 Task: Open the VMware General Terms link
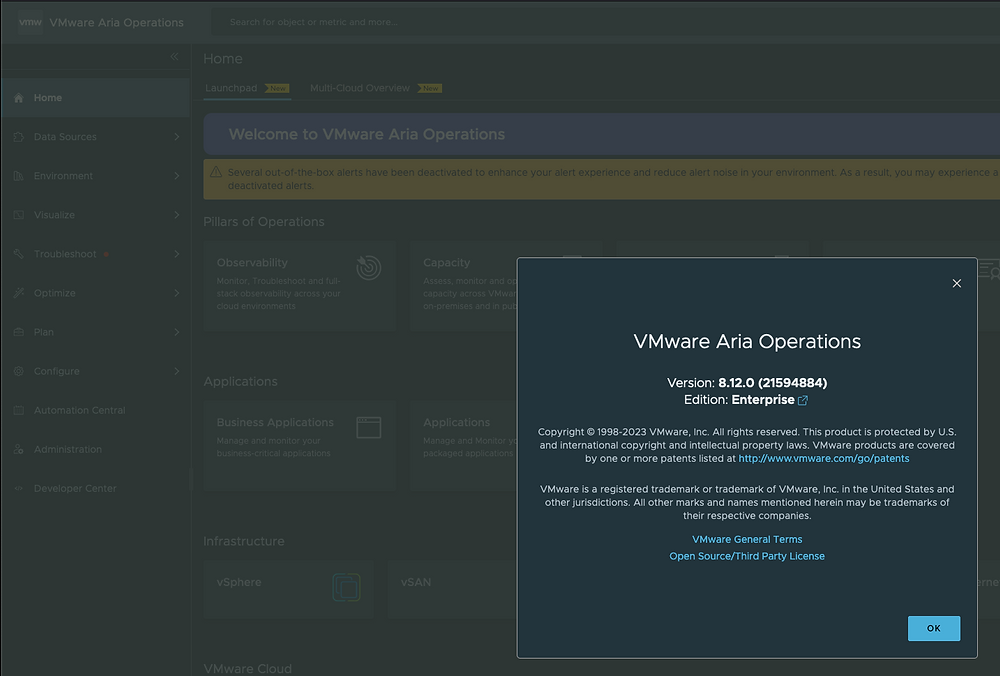pyautogui.click(x=747, y=539)
